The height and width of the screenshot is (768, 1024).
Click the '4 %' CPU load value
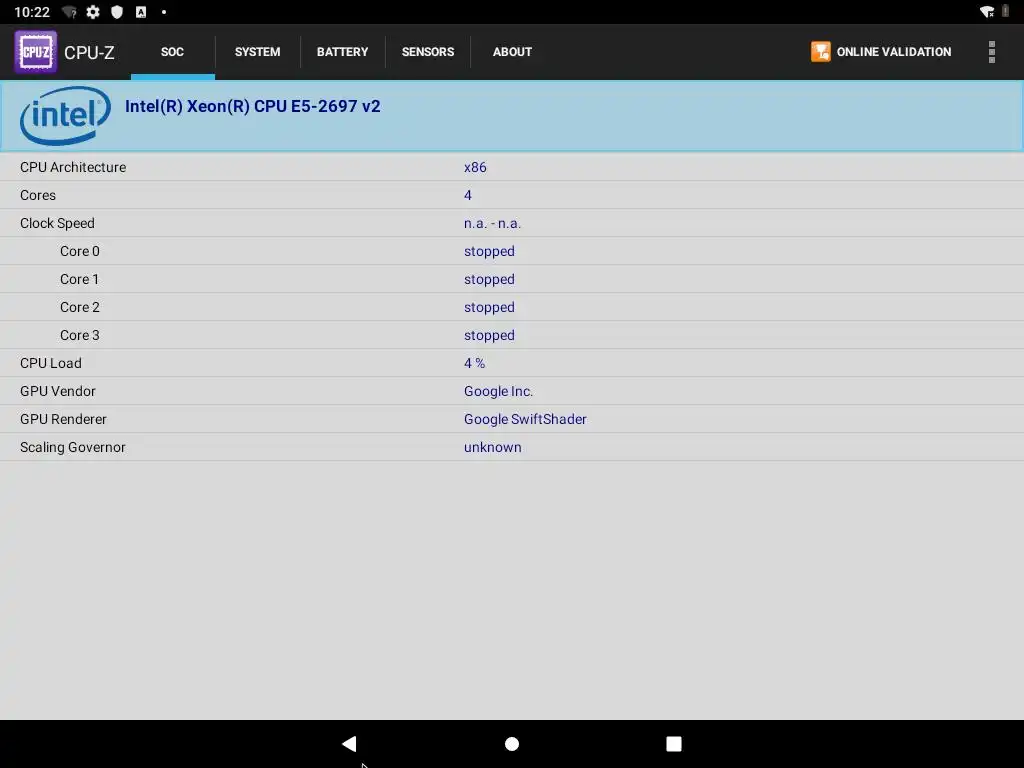point(474,363)
